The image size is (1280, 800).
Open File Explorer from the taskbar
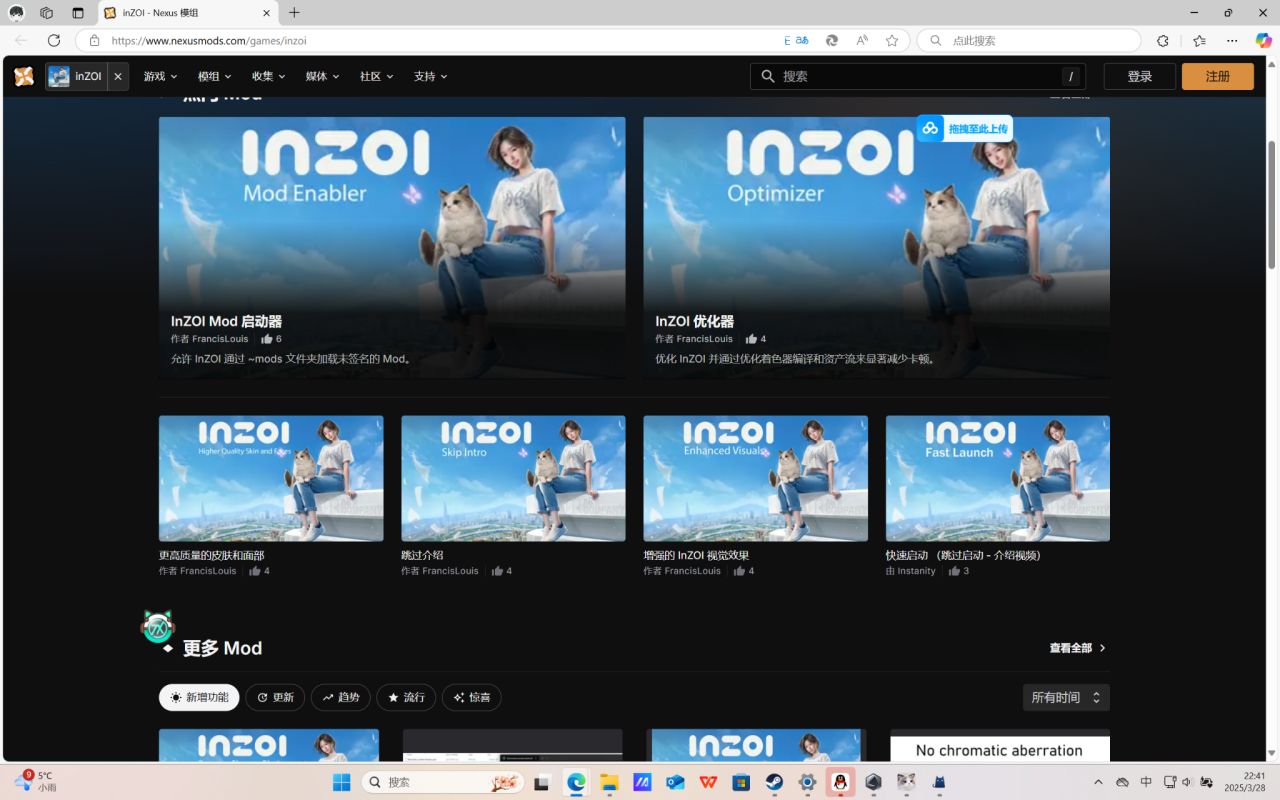pos(609,782)
